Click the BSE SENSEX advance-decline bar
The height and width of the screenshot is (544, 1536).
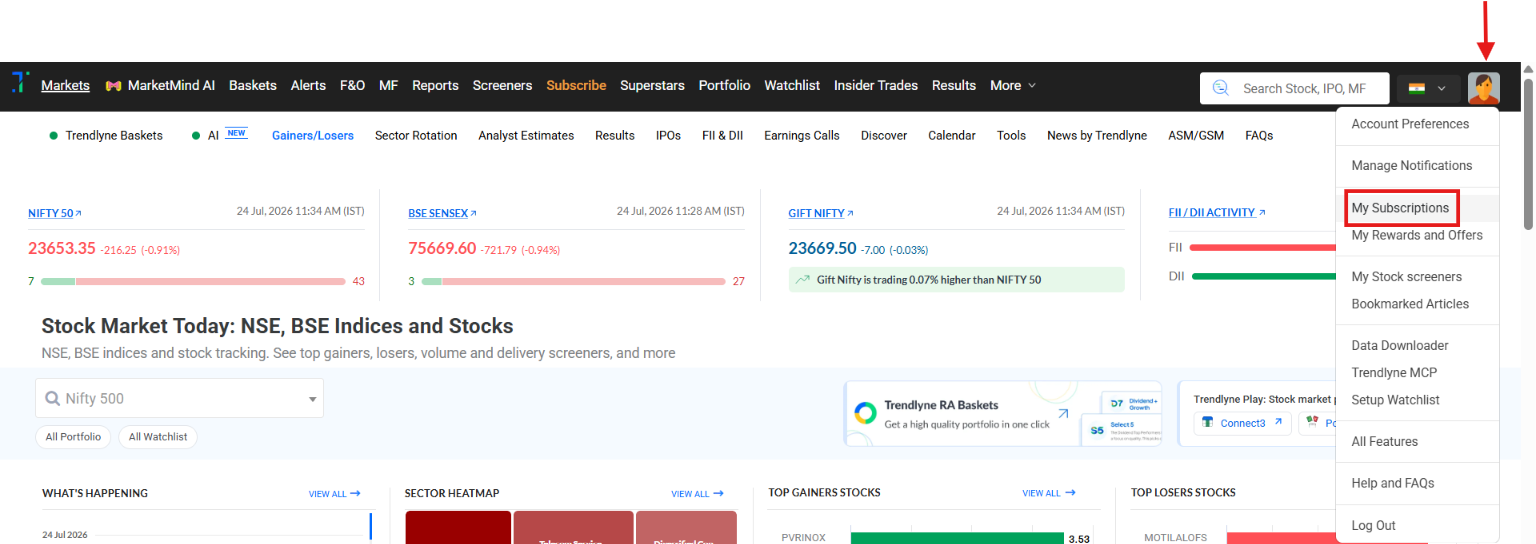point(573,281)
